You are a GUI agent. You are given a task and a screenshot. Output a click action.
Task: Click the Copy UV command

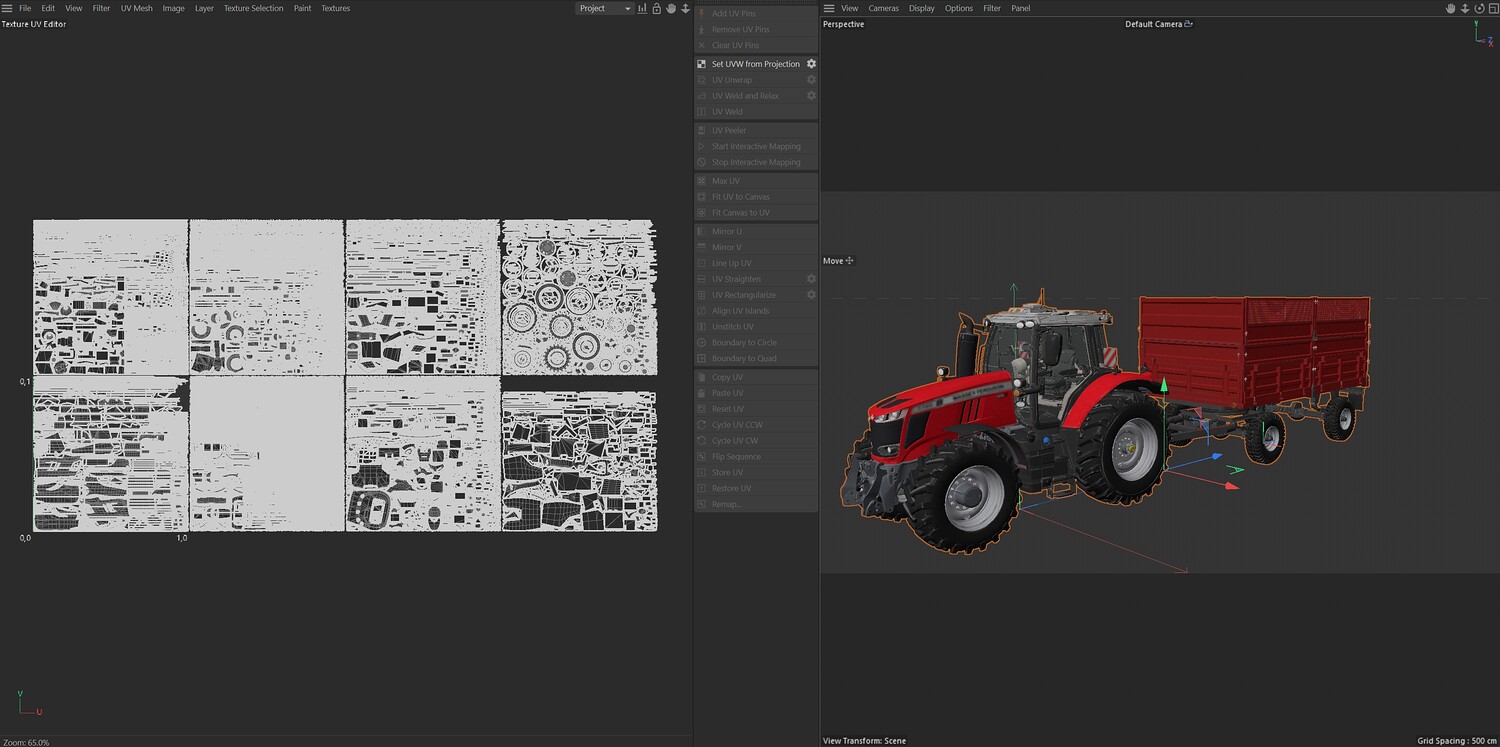click(756, 377)
